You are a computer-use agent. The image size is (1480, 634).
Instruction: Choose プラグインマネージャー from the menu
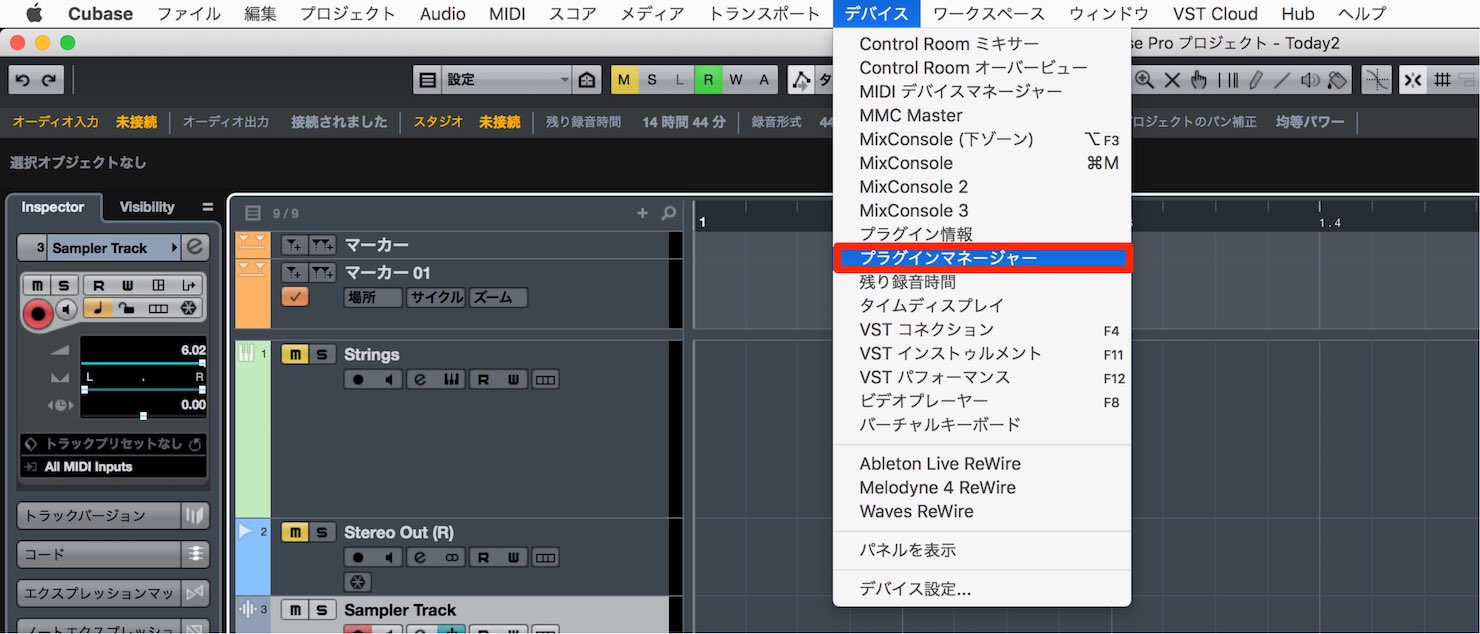click(x=982, y=258)
